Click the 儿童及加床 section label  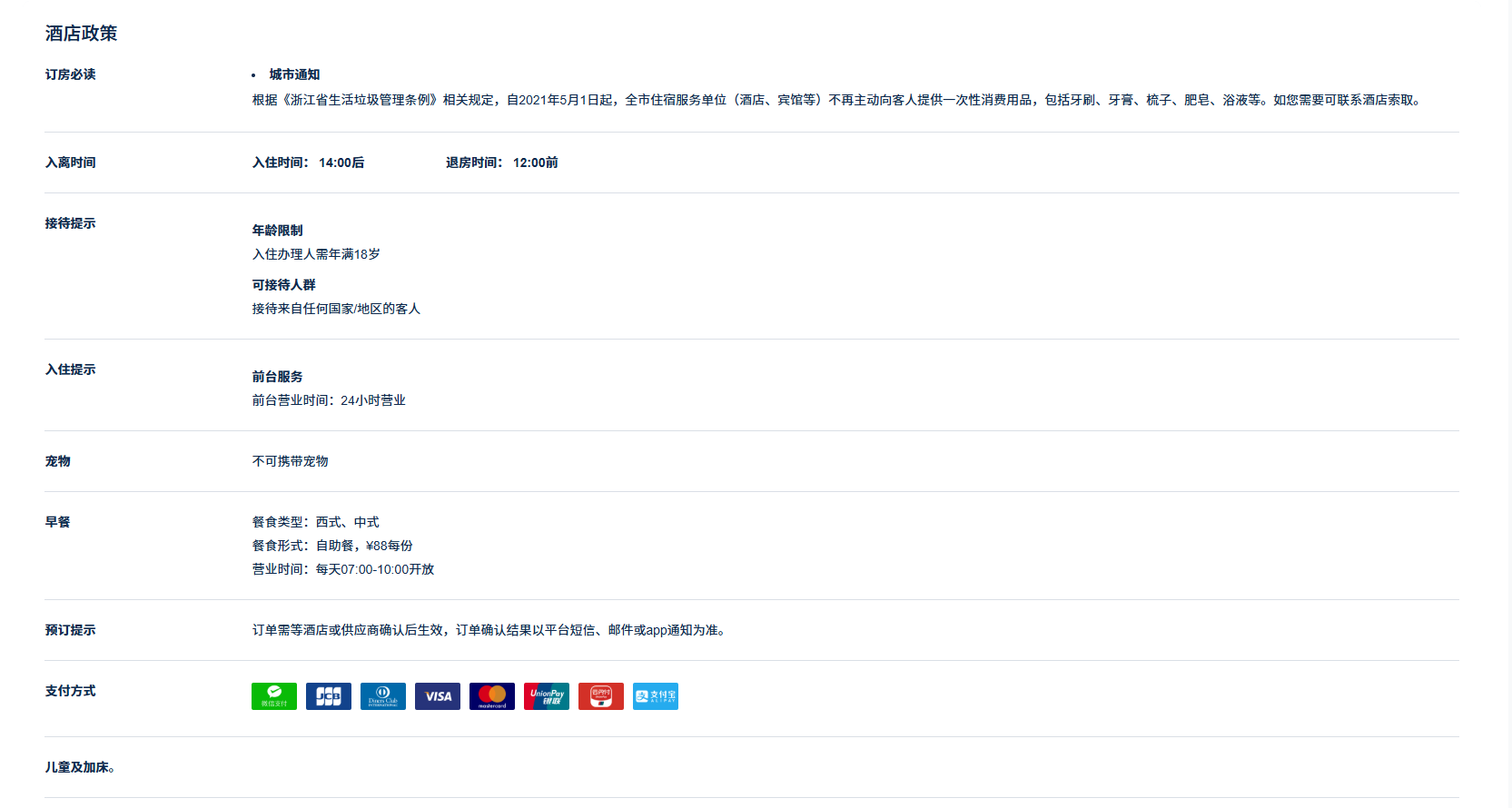(80, 767)
